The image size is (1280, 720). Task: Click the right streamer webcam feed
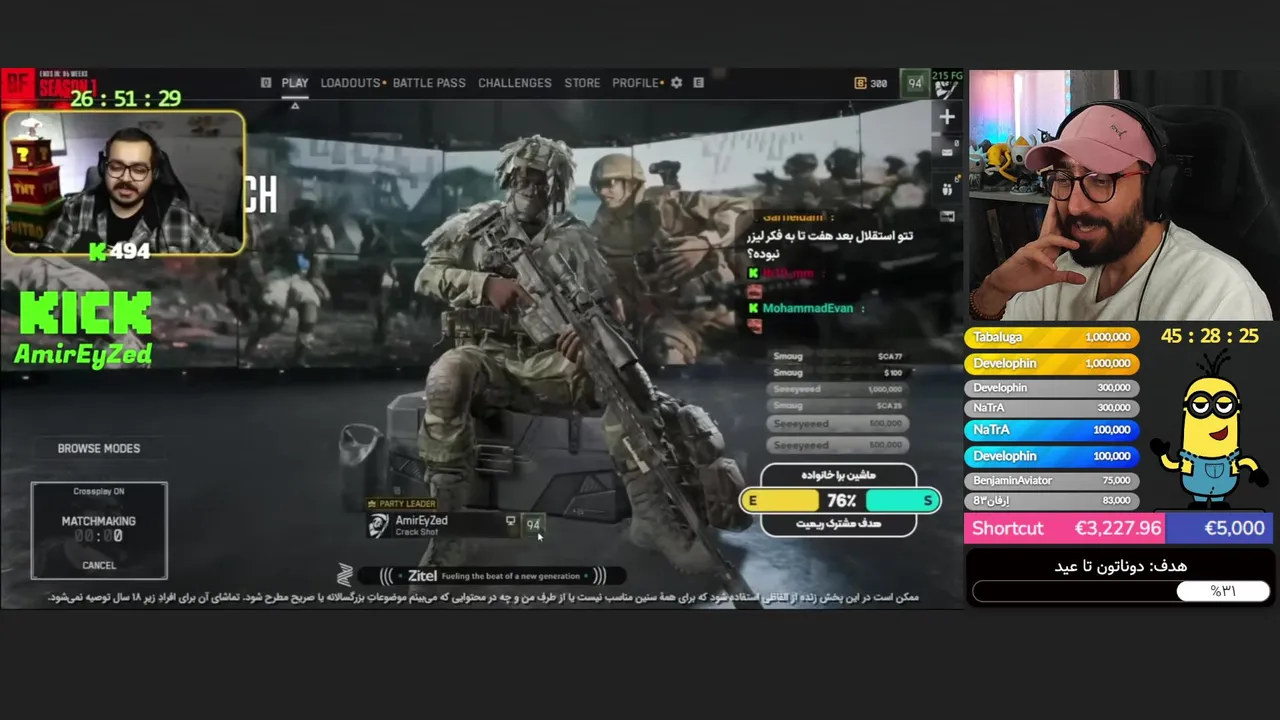tap(1120, 195)
